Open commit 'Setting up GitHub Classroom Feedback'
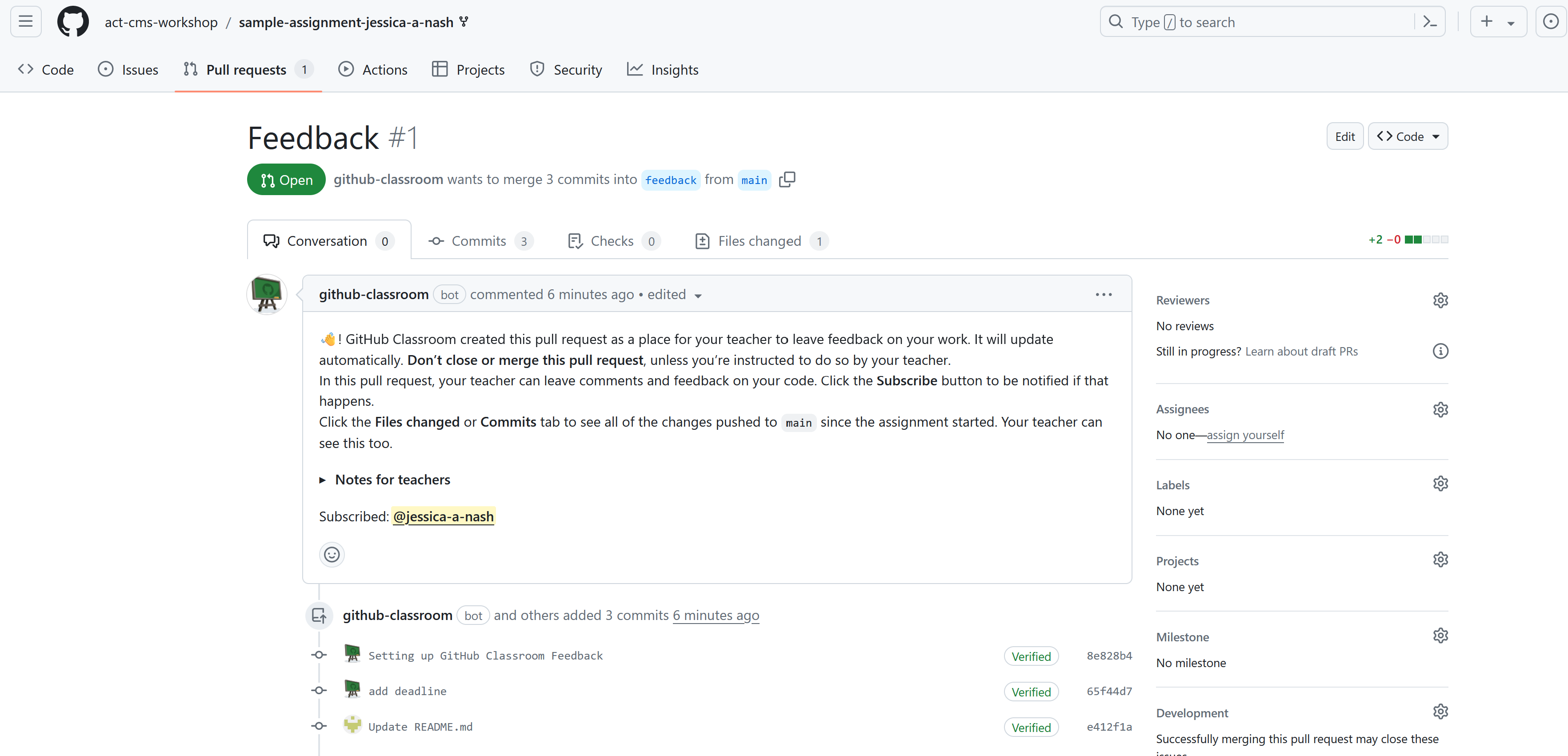 [486, 656]
